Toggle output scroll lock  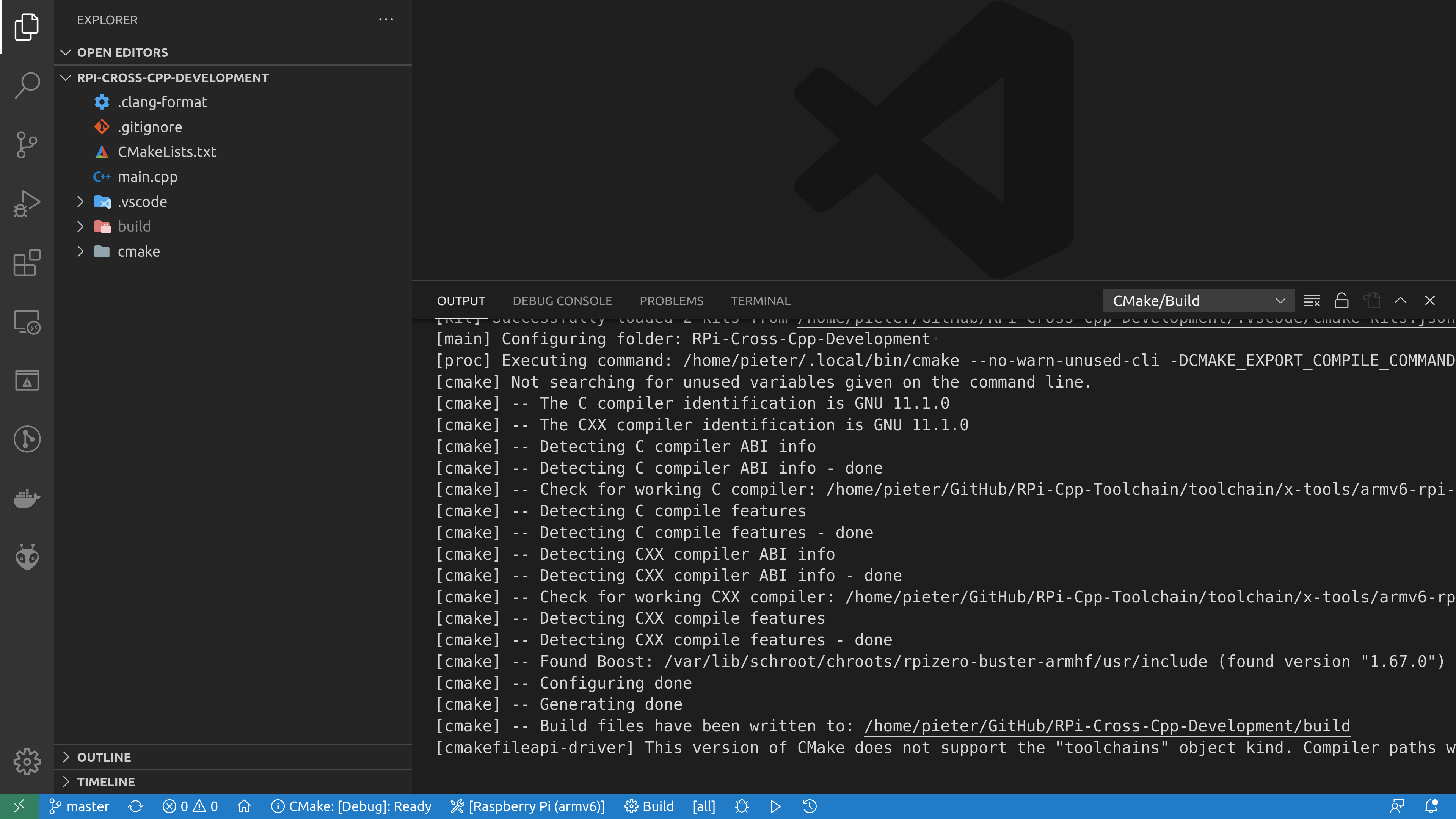1341,301
